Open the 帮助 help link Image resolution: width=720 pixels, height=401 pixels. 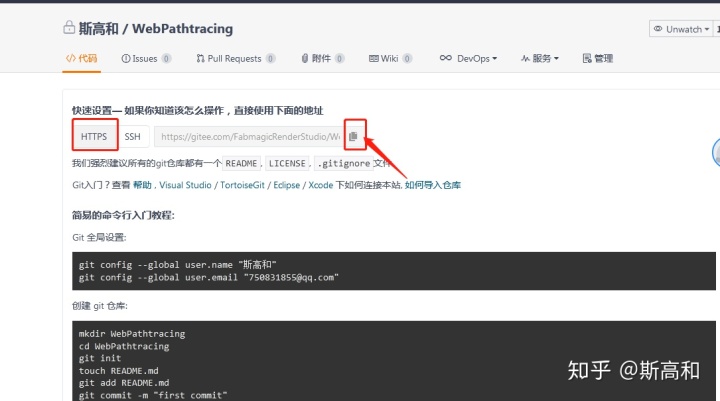pyautogui.click(x=142, y=185)
